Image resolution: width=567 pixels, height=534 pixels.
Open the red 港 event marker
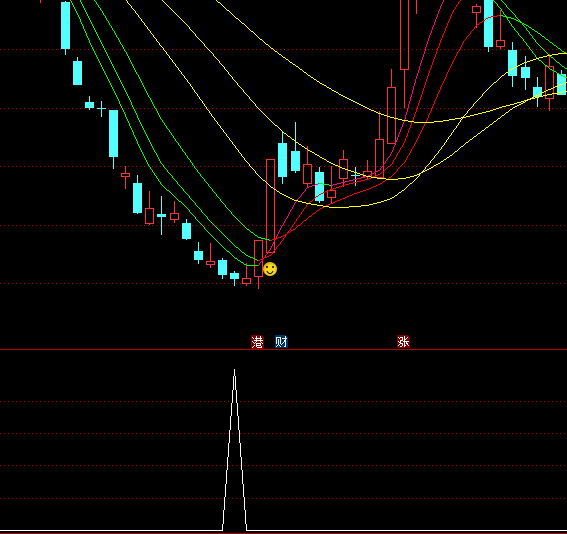257,342
